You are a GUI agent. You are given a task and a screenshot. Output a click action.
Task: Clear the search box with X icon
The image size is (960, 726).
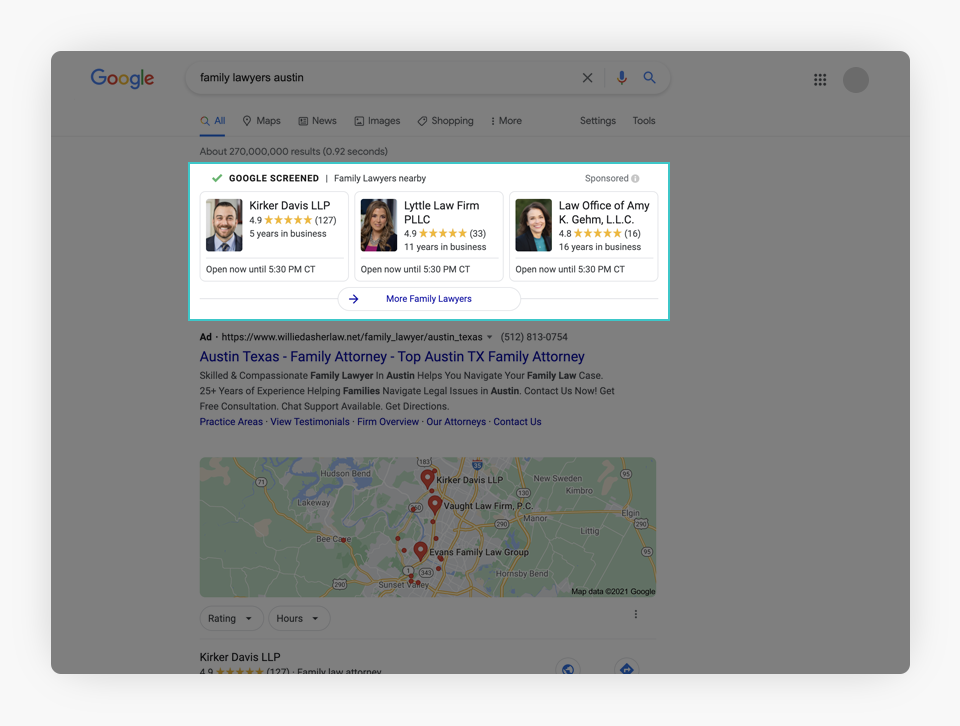click(x=587, y=78)
